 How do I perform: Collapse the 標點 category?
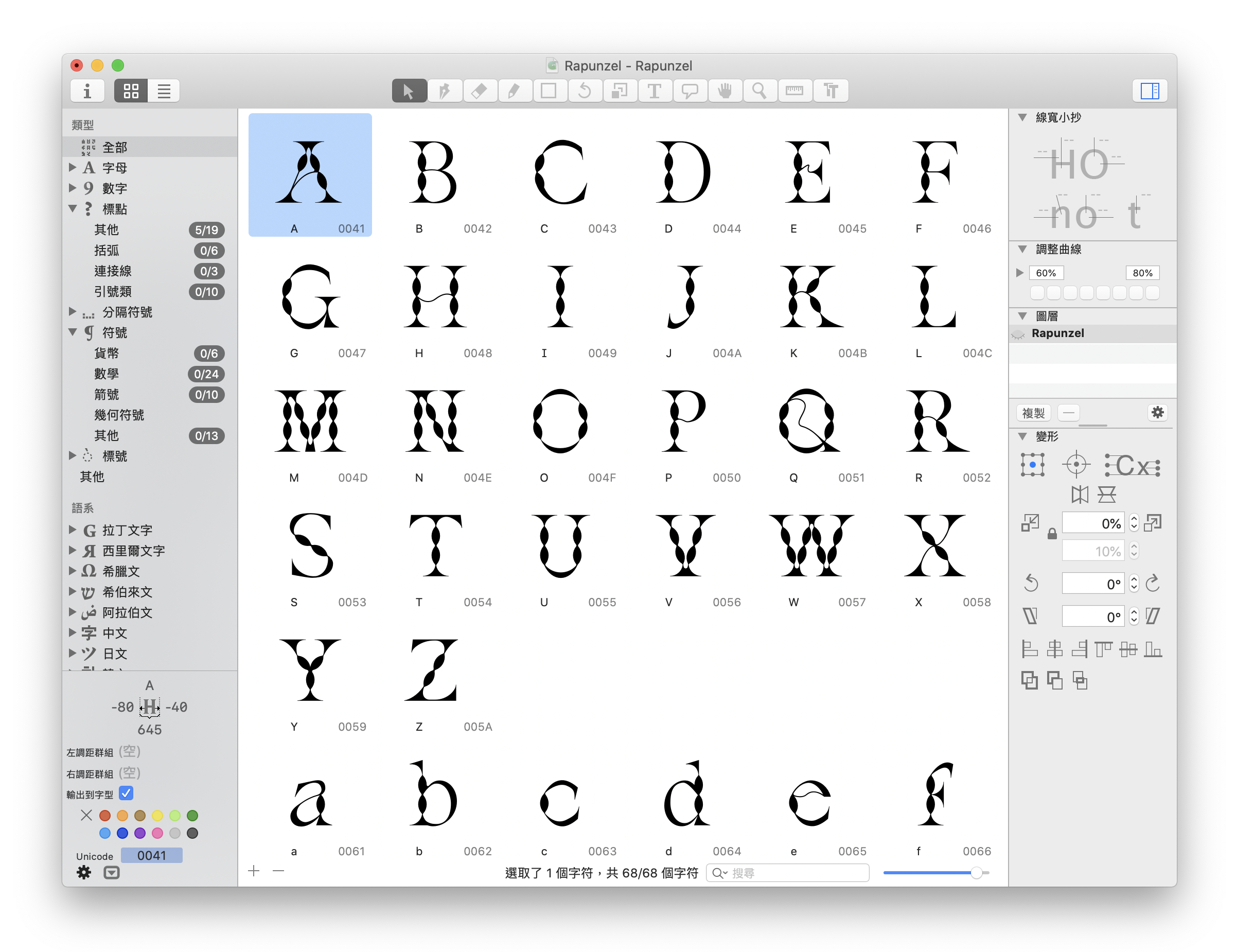coord(73,208)
